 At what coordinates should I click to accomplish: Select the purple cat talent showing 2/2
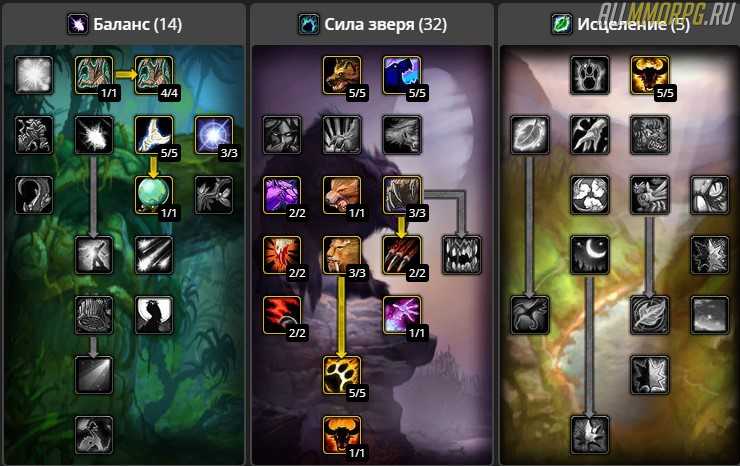click(x=282, y=195)
